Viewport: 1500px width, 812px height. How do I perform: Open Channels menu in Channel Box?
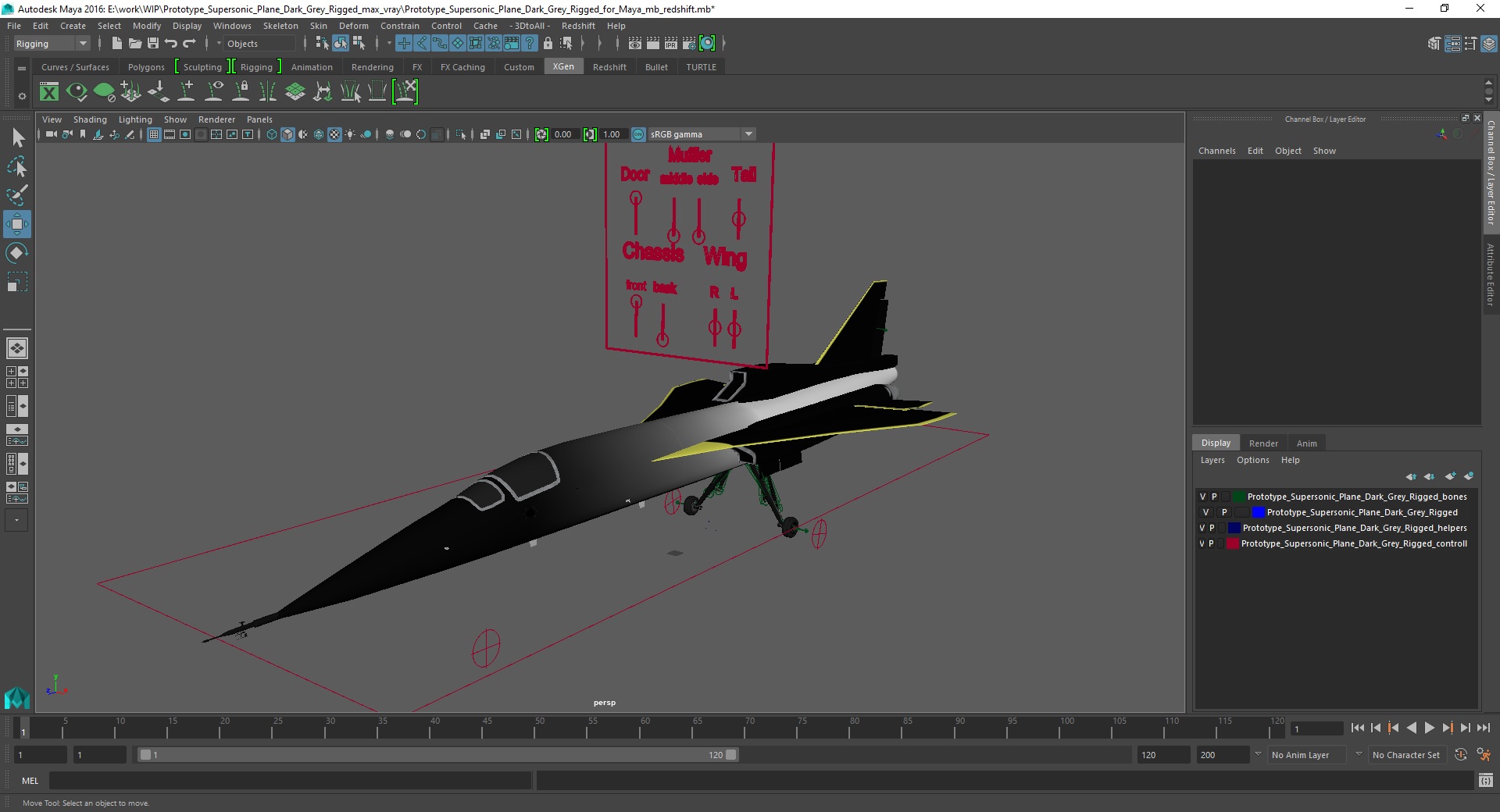pos(1217,151)
